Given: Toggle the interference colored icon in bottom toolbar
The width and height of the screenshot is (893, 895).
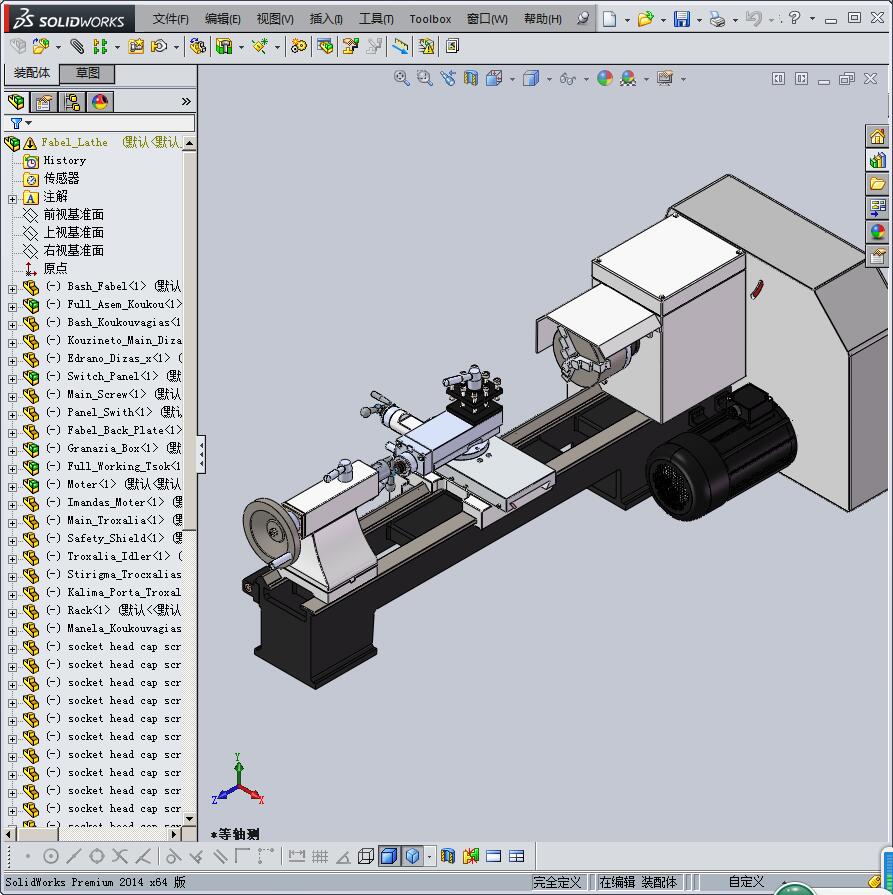Looking at the screenshot, I should (x=470, y=856).
